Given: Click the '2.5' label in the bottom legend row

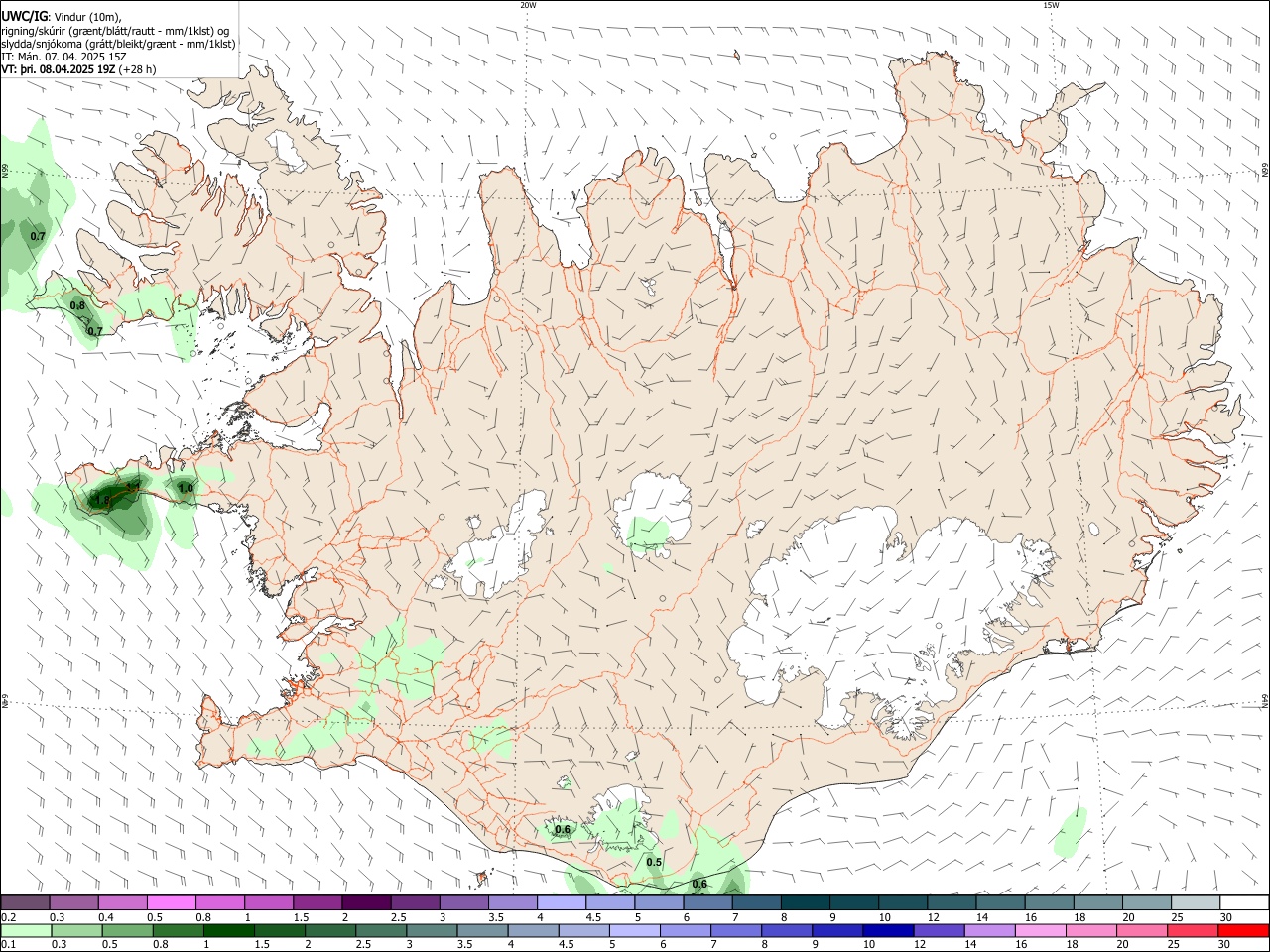Looking at the screenshot, I should [363, 945].
